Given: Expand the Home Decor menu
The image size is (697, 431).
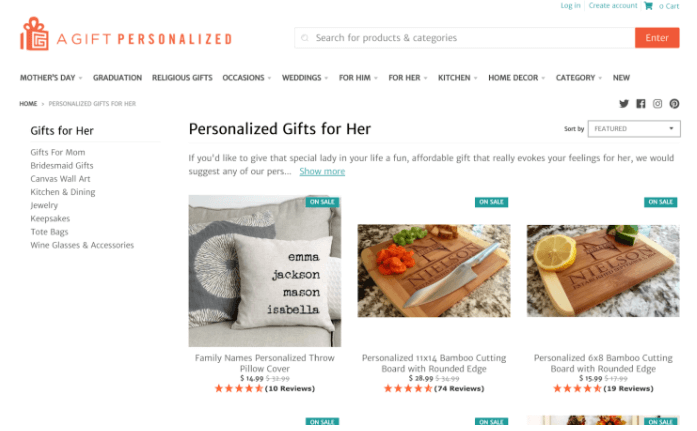Looking at the screenshot, I should tap(517, 78).
